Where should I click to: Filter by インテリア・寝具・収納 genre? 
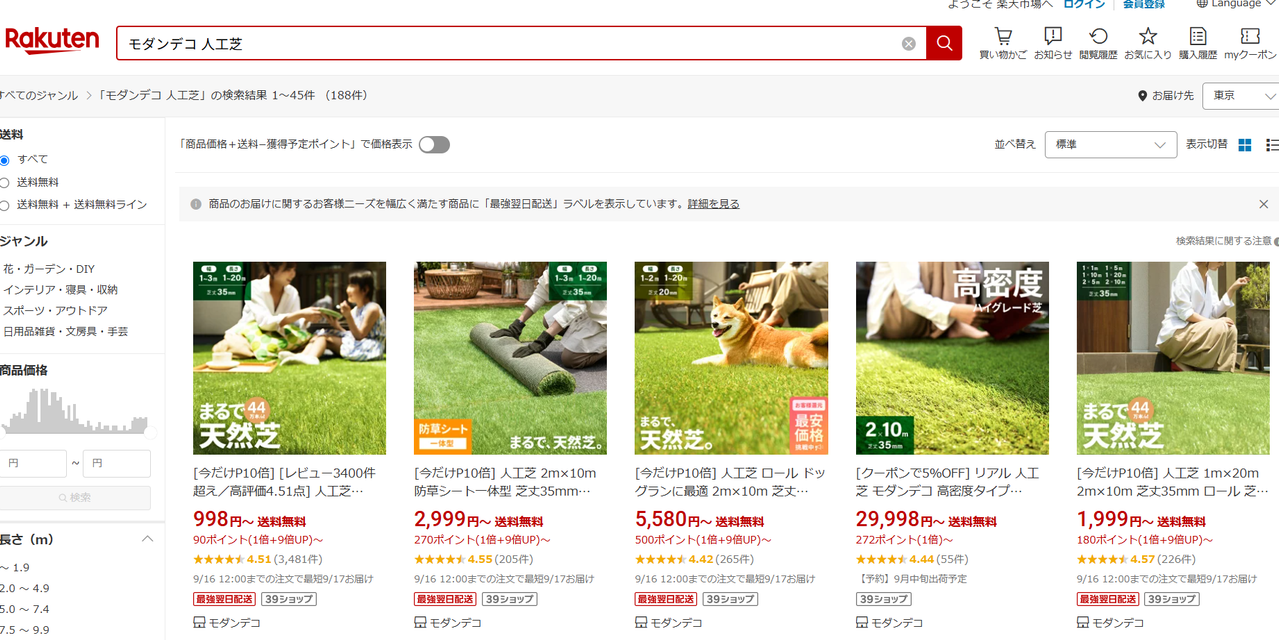click(x=60, y=290)
